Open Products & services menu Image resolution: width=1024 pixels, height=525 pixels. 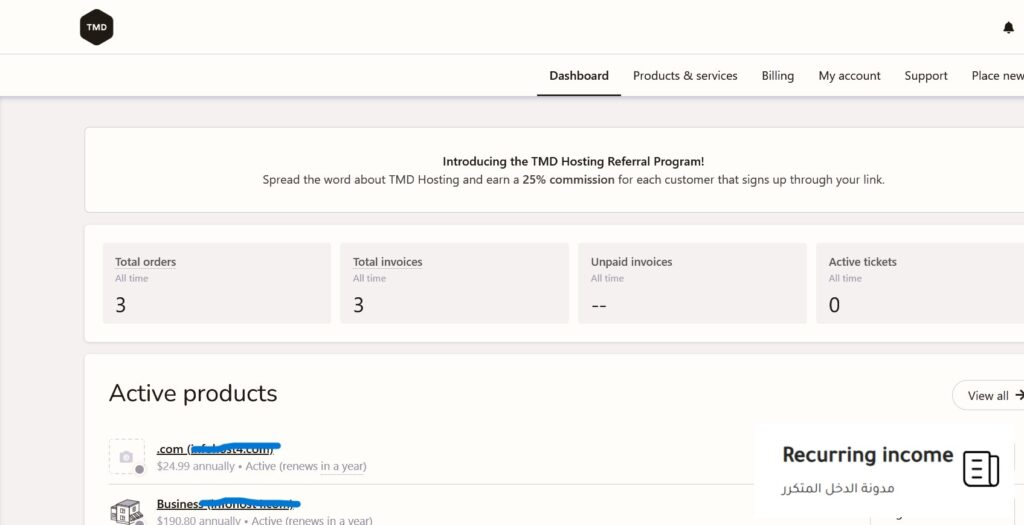click(x=685, y=76)
